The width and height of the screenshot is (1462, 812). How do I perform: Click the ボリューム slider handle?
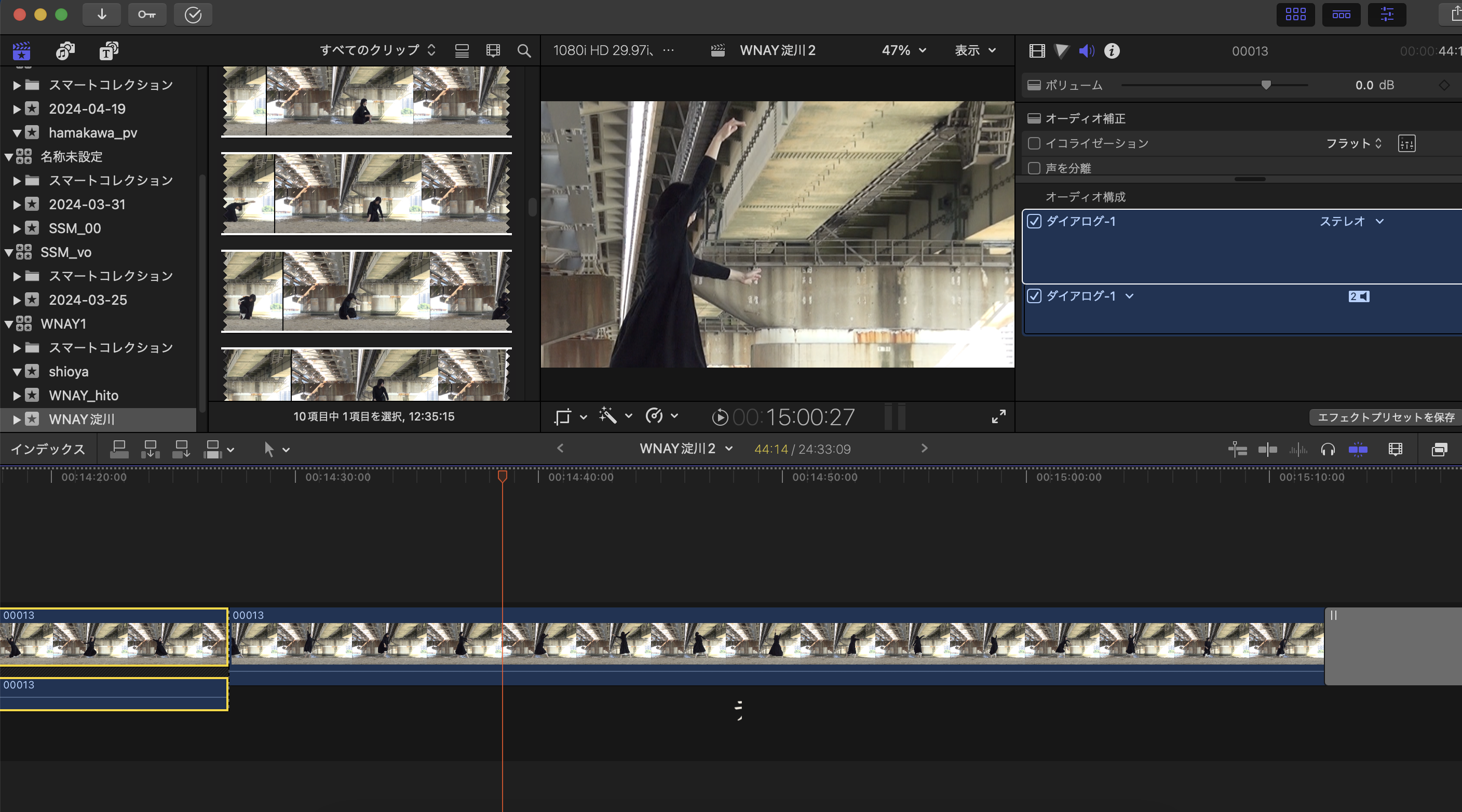[x=1266, y=85]
